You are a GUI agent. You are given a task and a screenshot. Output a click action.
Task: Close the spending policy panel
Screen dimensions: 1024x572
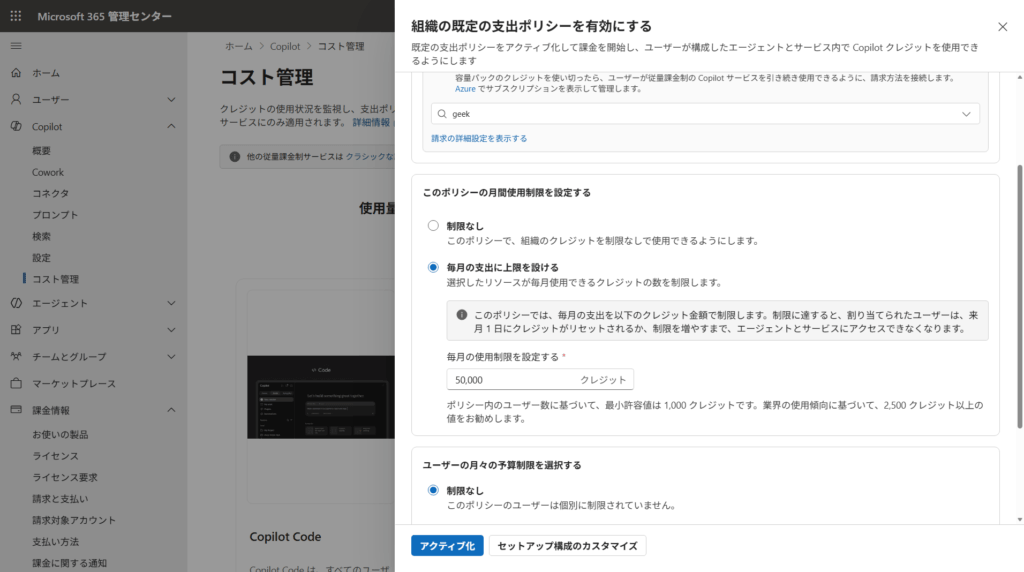tap(1002, 27)
